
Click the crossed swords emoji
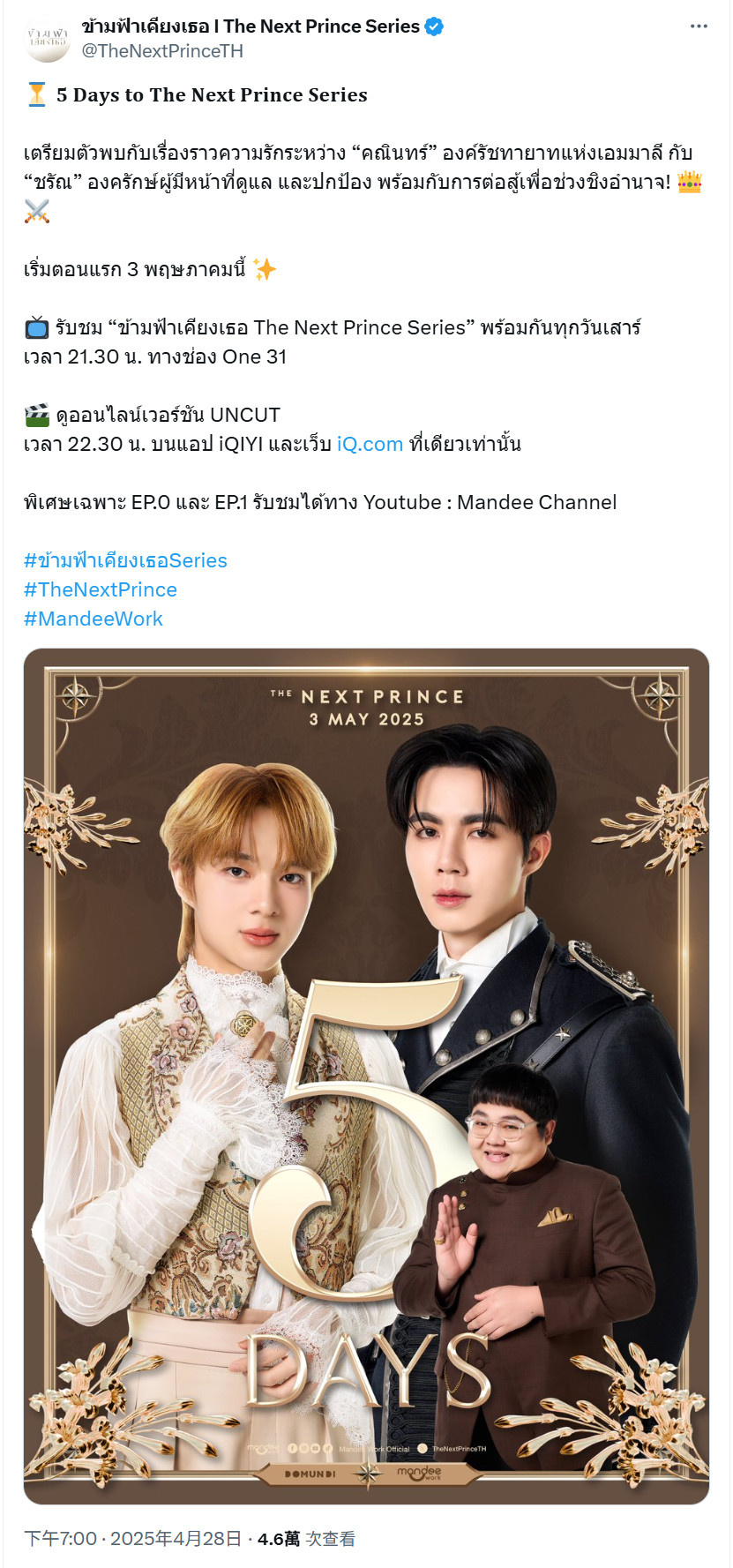[x=37, y=212]
